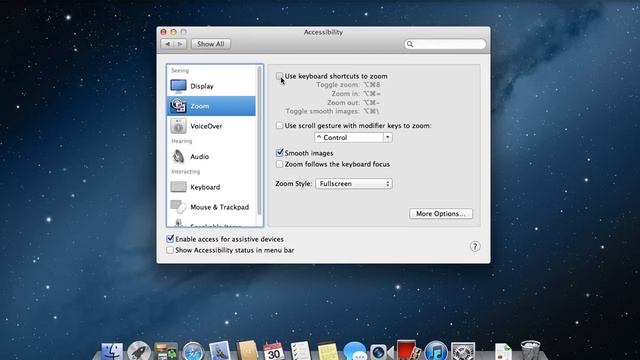640x360 pixels.
Task: Enable scroll gesture with modifier keys checkbox
Action: [x=280, y=126]
